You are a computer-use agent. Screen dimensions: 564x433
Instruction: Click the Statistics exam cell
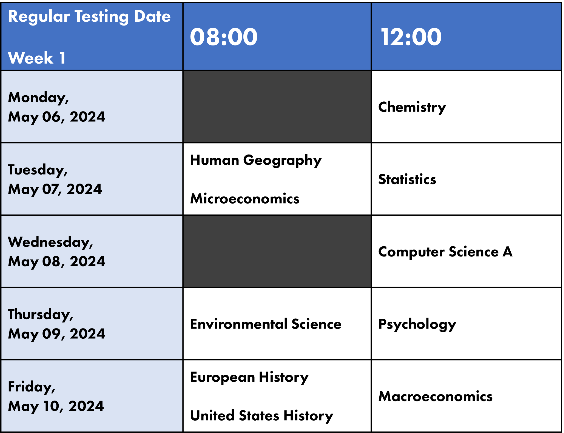466,179
